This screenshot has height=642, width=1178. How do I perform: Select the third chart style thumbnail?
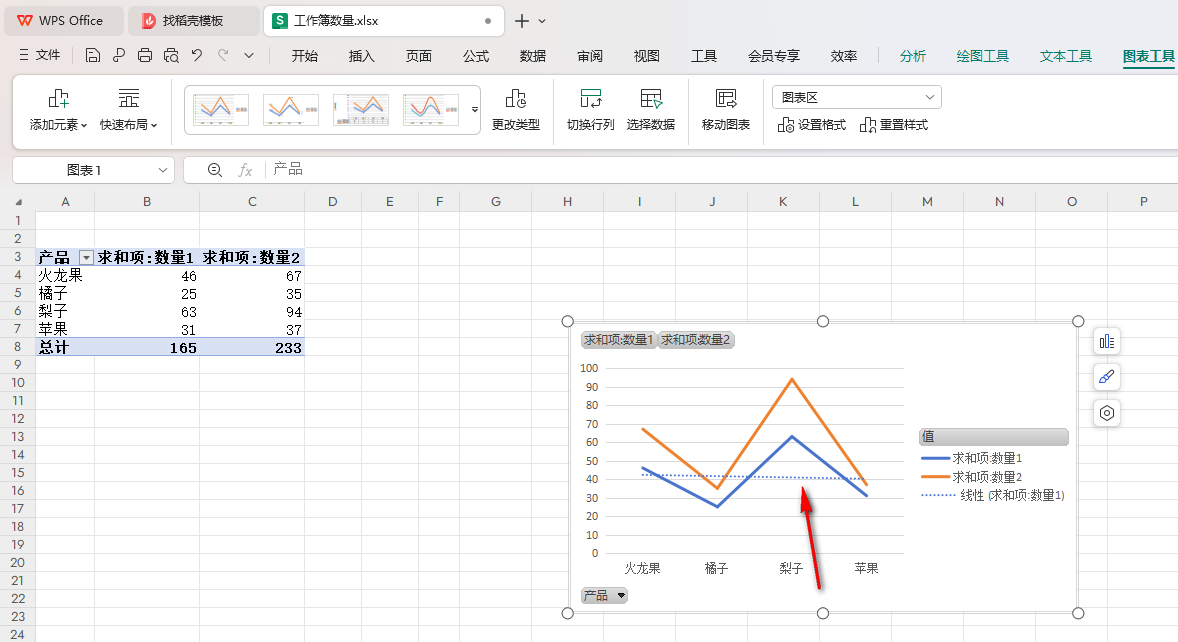tap(361, 110)
